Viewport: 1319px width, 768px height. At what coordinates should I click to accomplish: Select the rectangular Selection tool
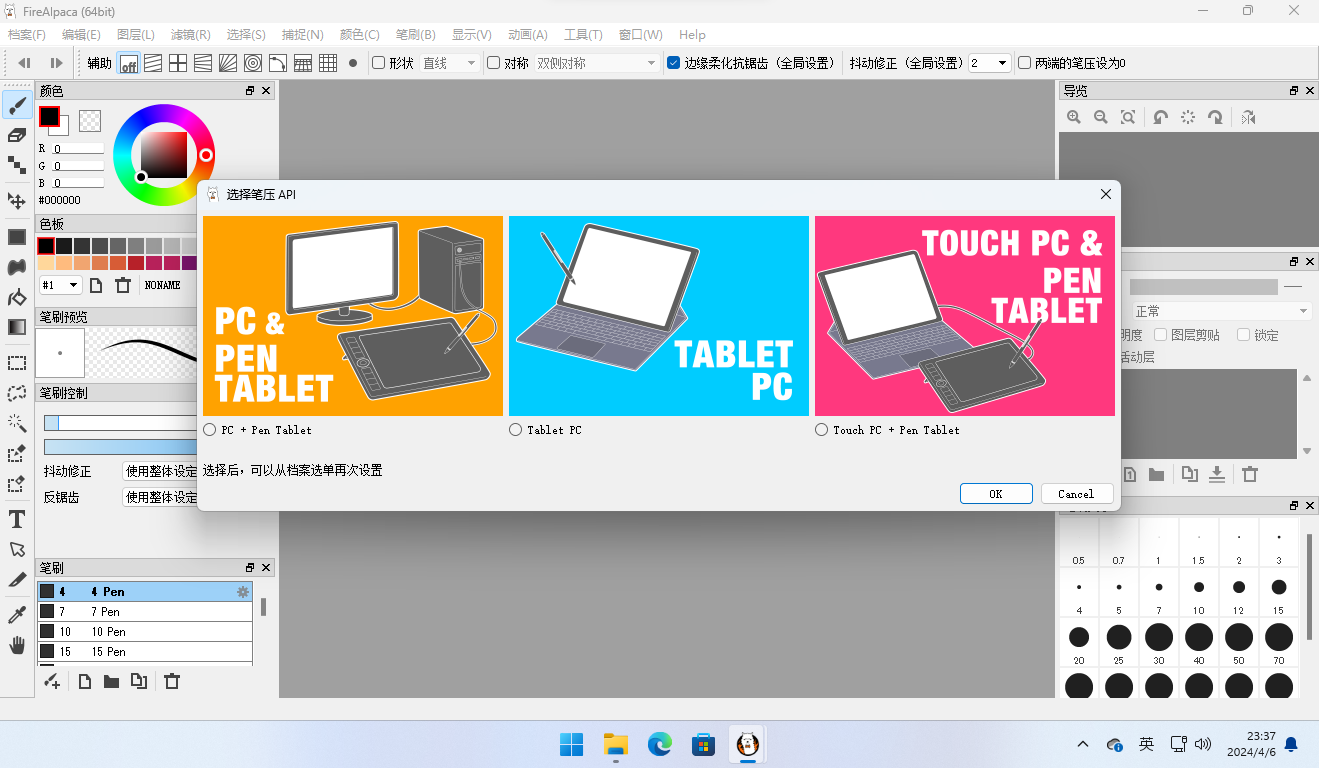coord(17,363)
